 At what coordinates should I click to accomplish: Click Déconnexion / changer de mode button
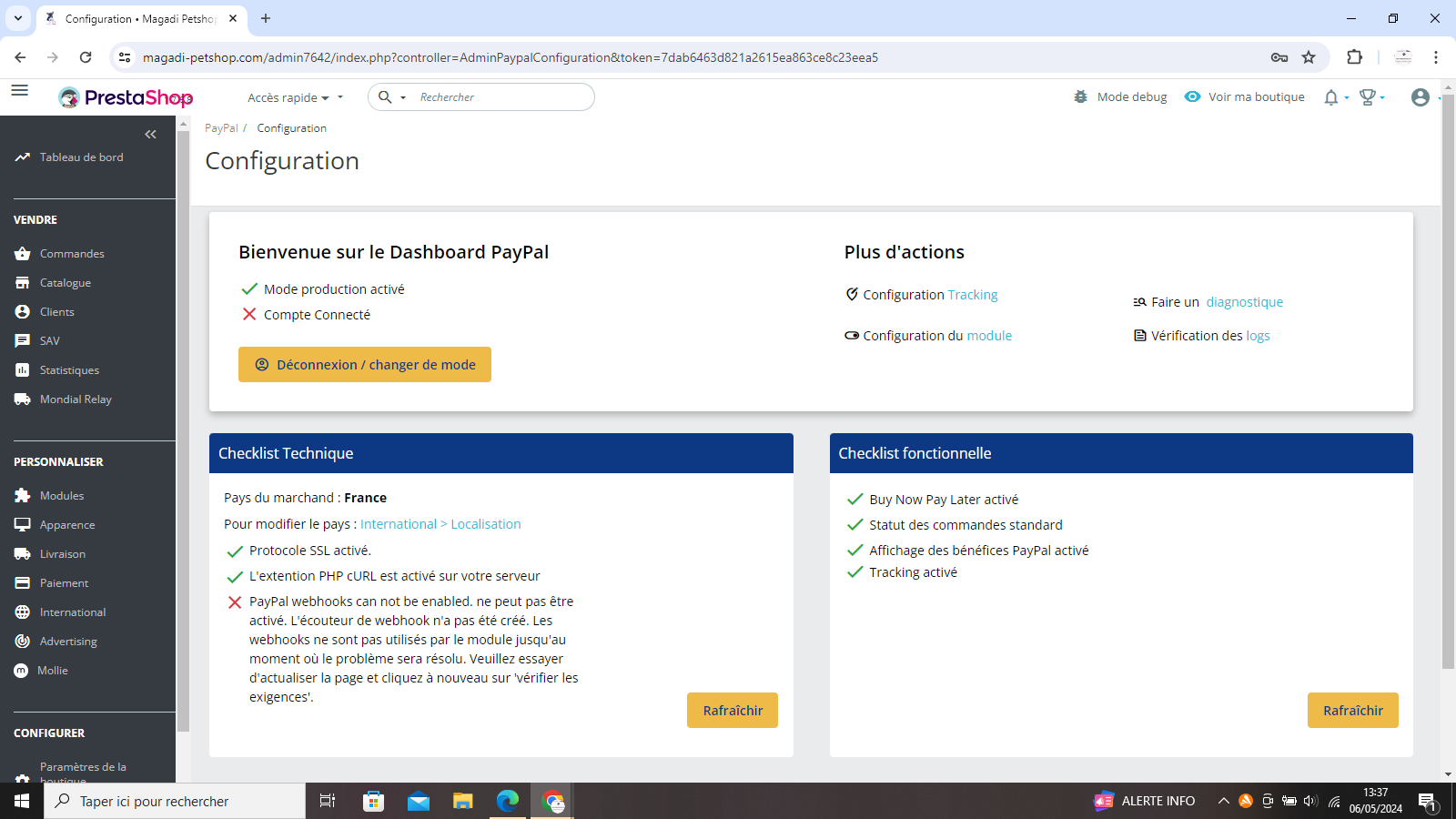pyautogui.click(x=365, y=365)
